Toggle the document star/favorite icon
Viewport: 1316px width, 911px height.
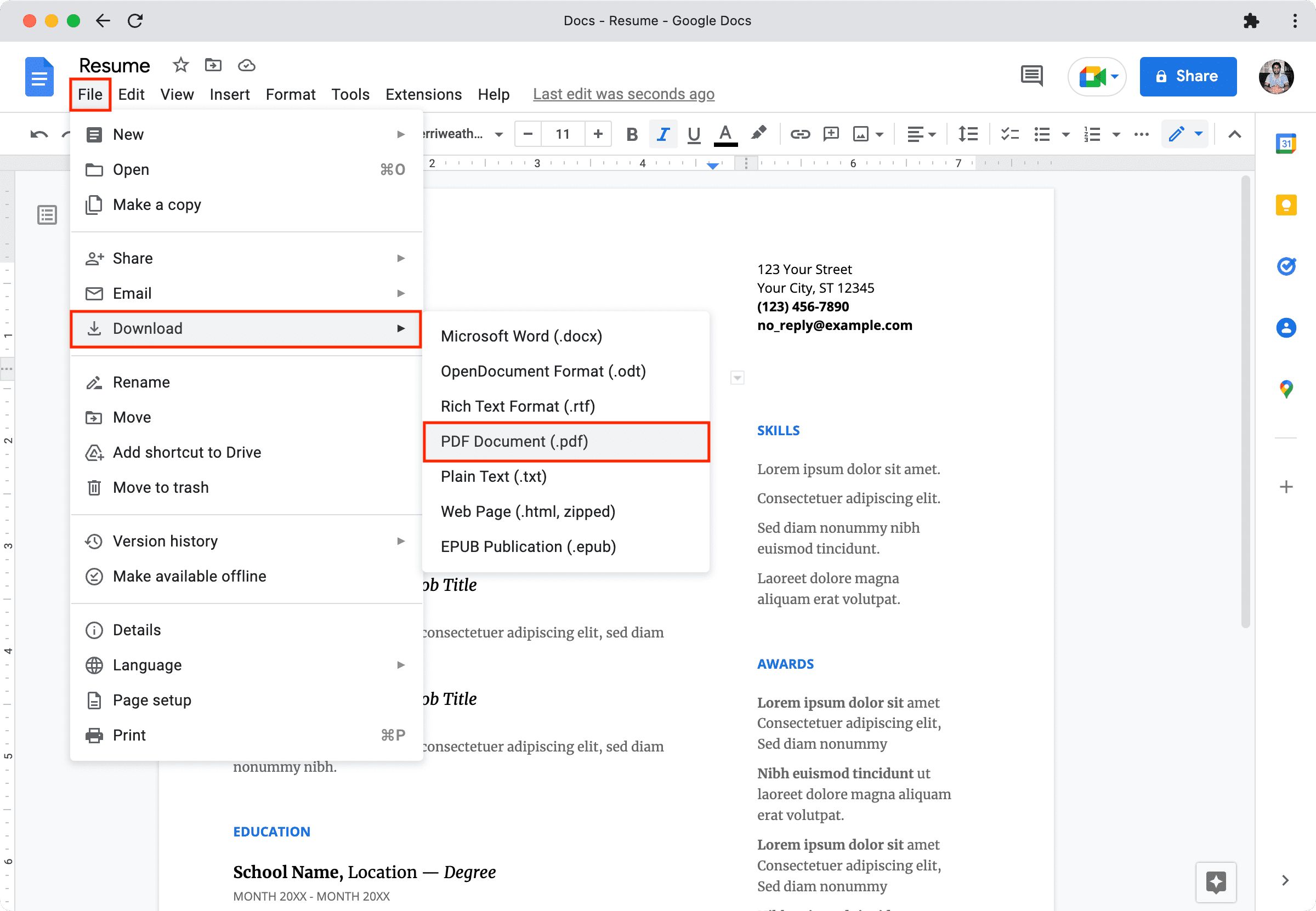pyautogui.click(x=179, y=65)
